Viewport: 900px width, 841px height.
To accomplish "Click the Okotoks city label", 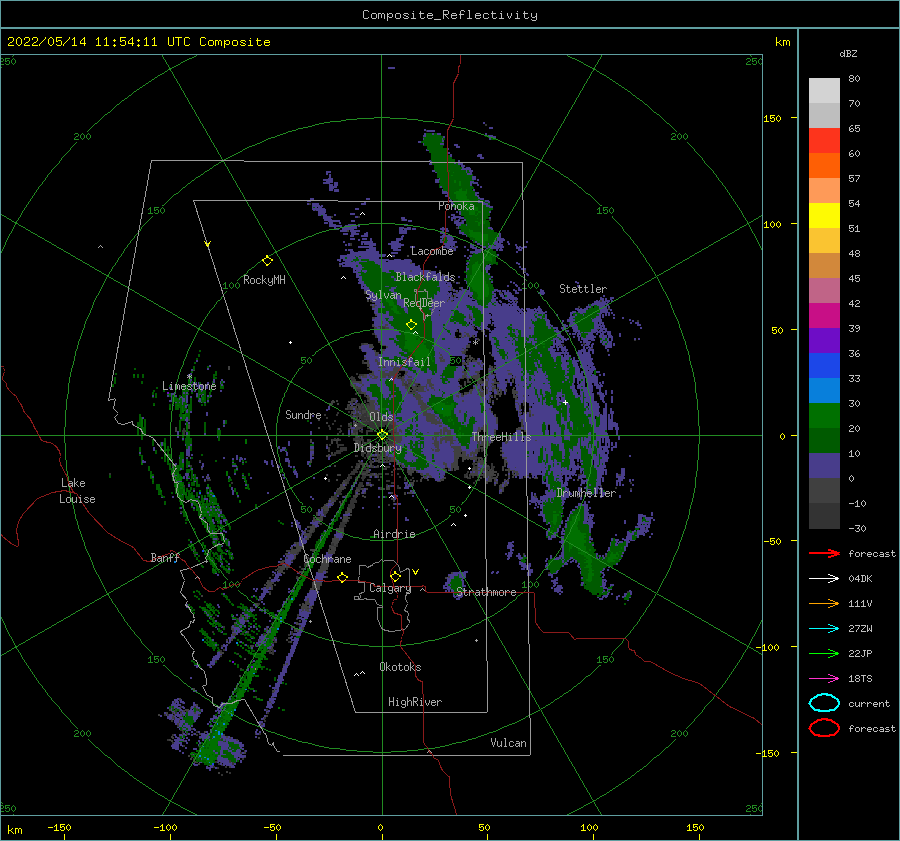I will click(x=400, y=667).
